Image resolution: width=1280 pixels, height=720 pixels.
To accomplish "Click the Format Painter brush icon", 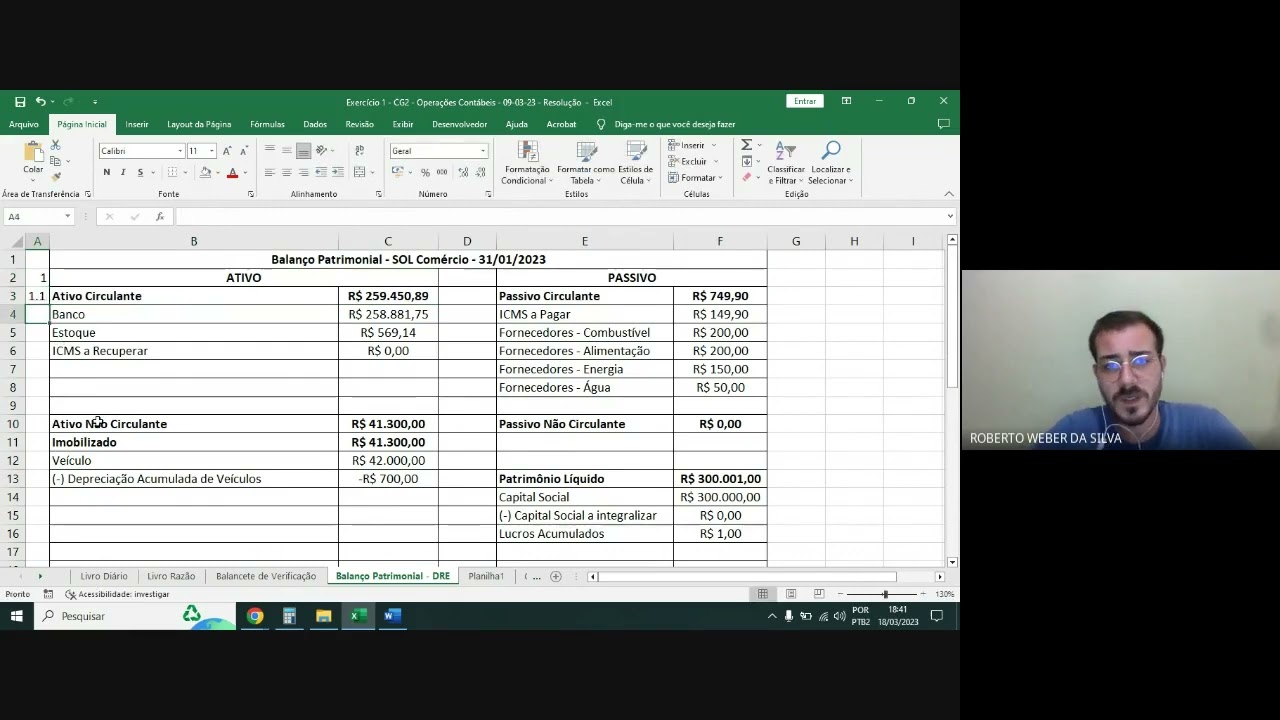I will 56,177.
